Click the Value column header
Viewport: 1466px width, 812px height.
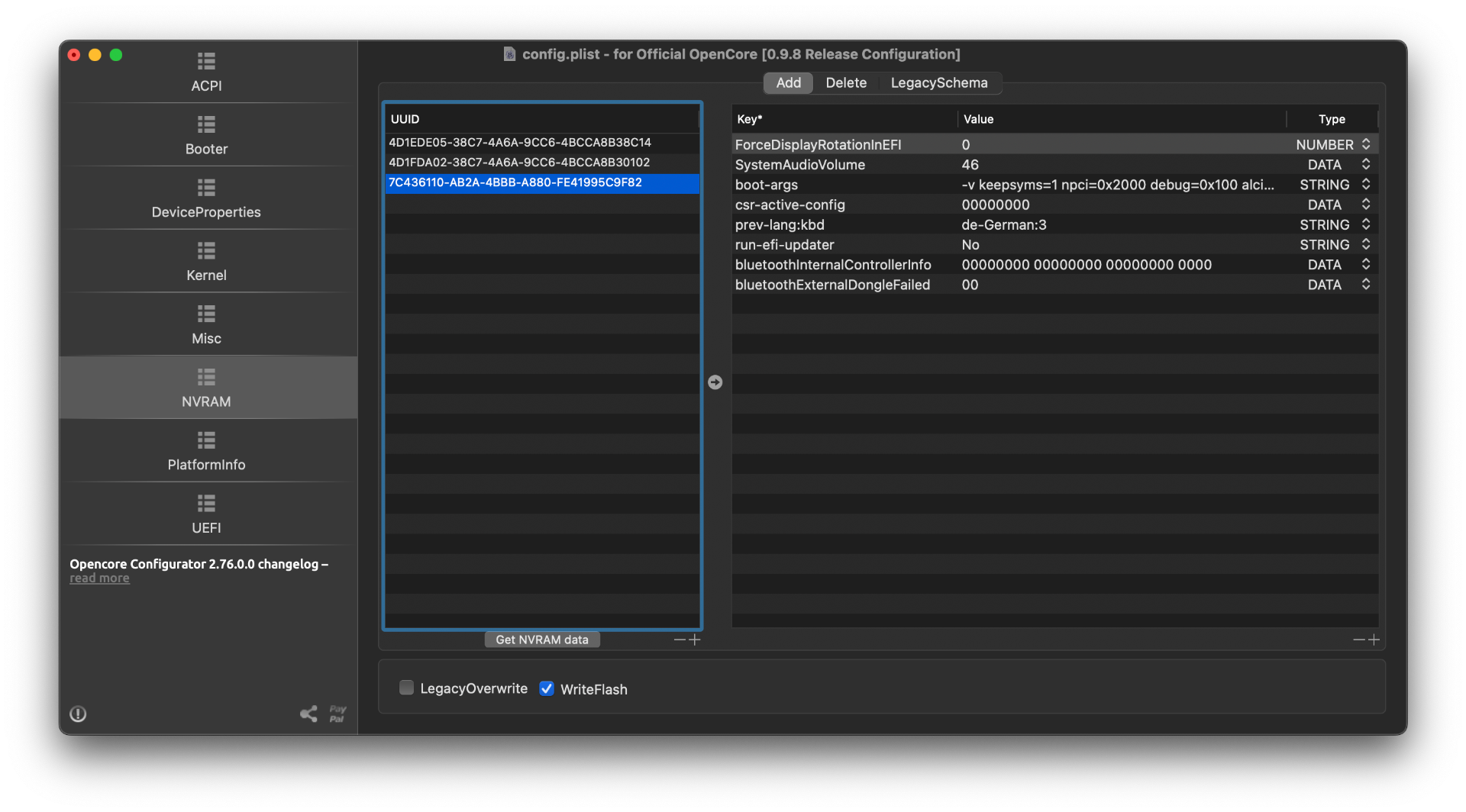pos(1122,119)
